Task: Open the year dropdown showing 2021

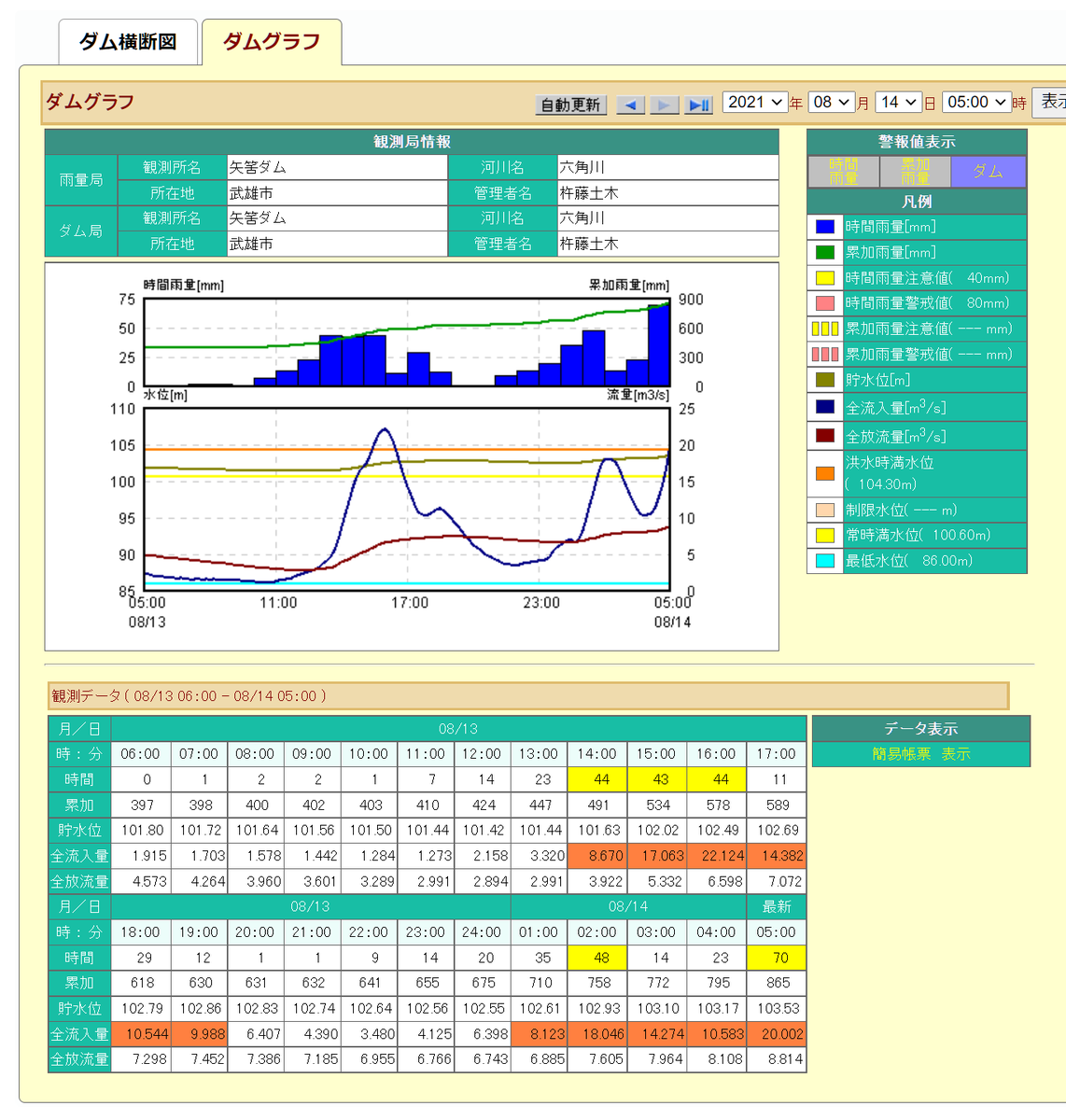Action: point(755,103)
